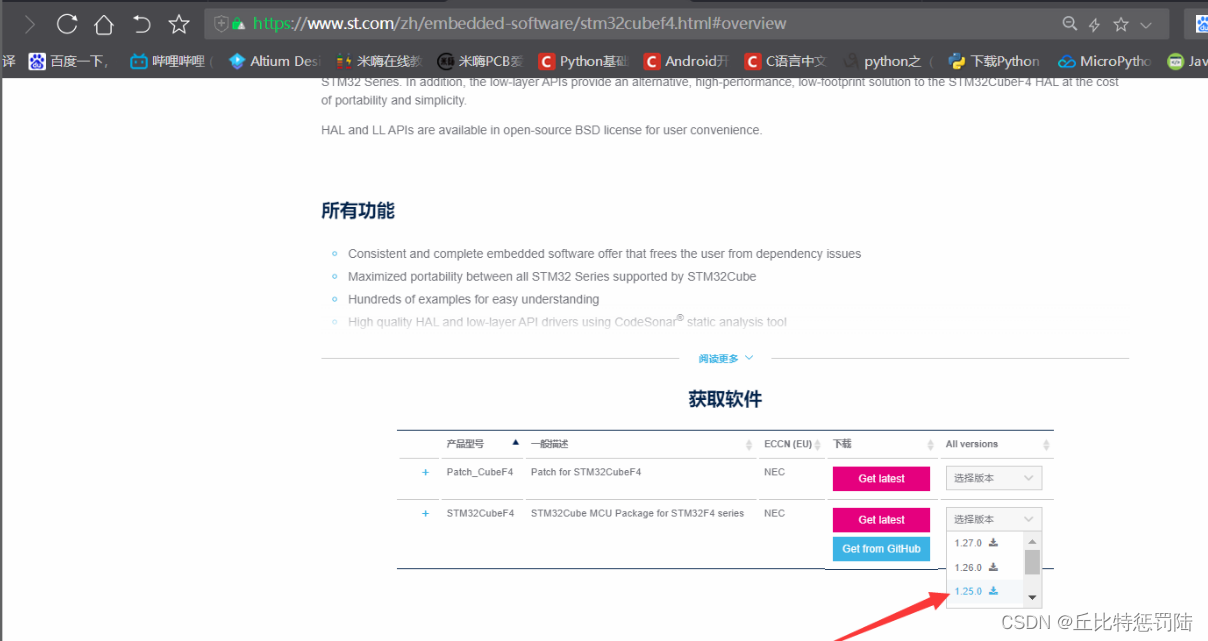The height and width of the screenshot is (641, 1208).
Task: Bookmark page with the star next to undo
Action: (x=179, y=23)
